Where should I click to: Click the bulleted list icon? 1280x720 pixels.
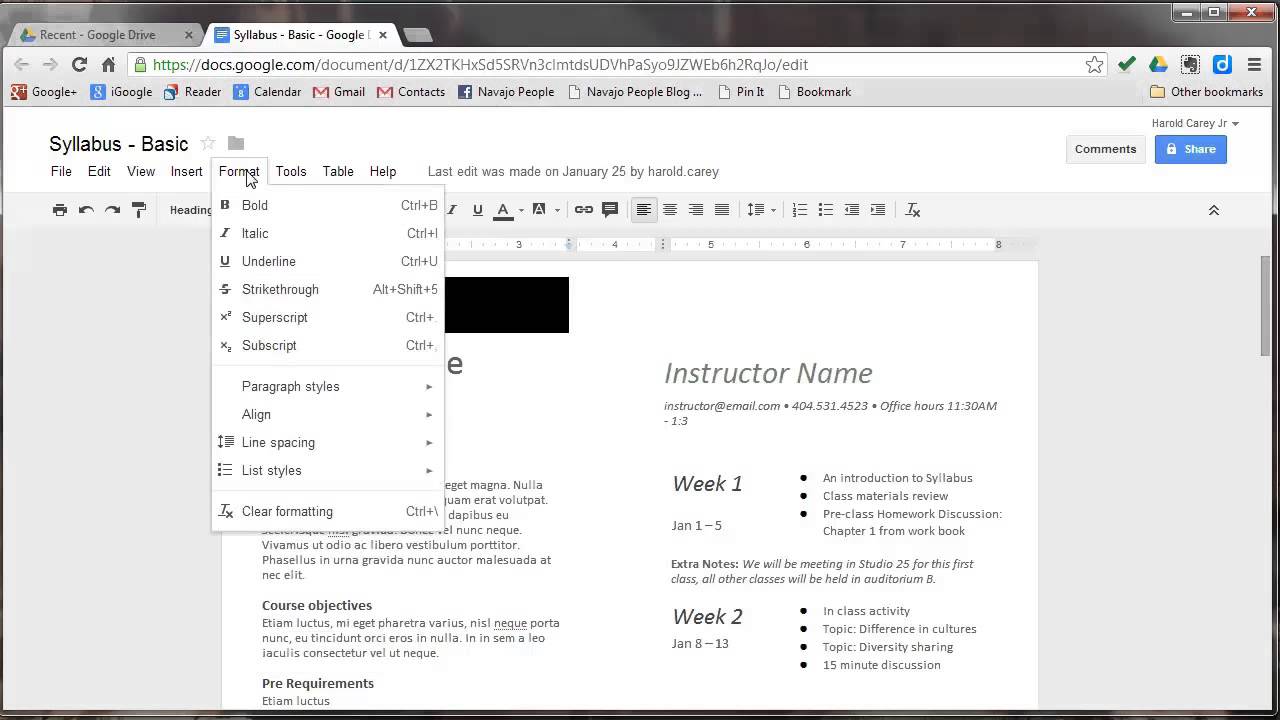pos(826,210)
